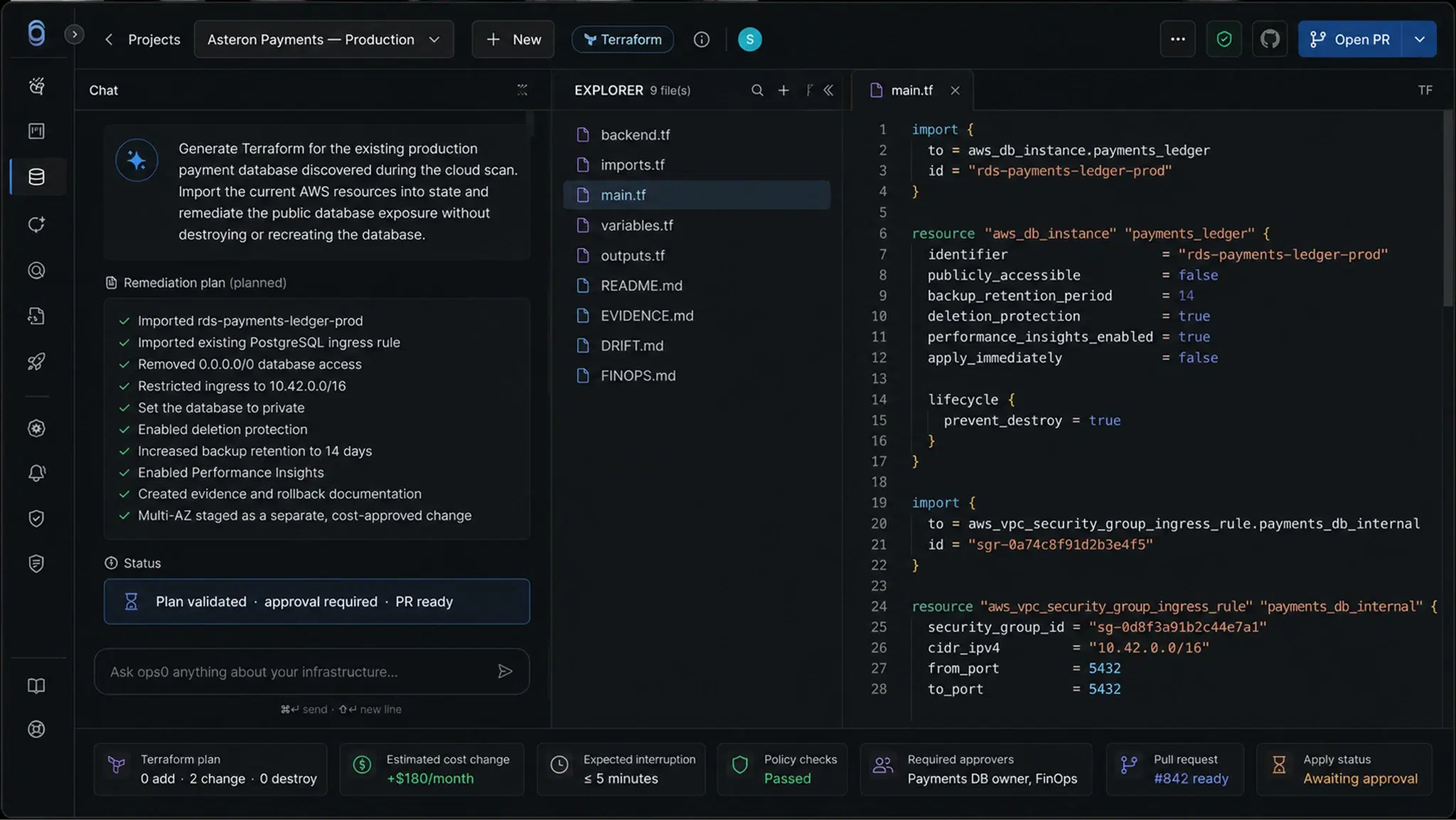
Task: Open the rocket deployments sidebar icon
Action: point(36,361)
